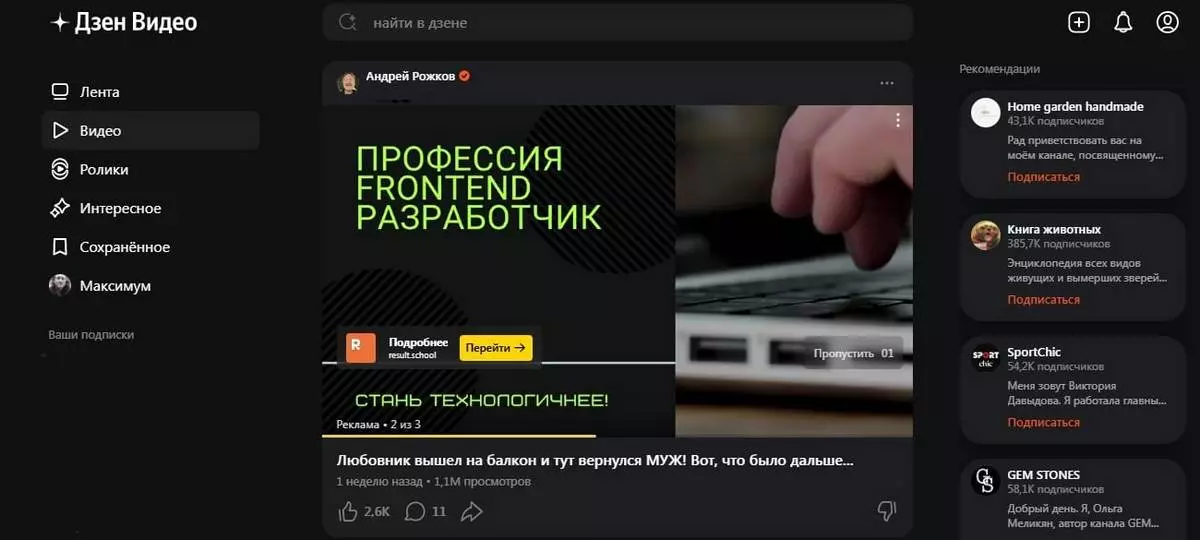Focus the найти в дзене search field
Viewport: 1200px width, 540px height.
coord(617,22)
